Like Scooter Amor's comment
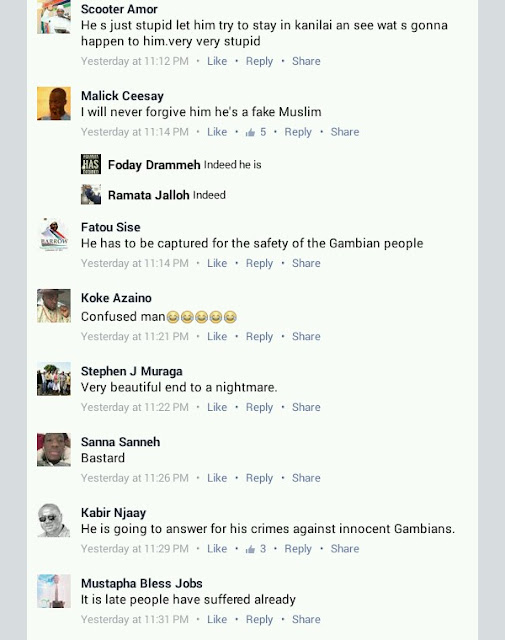The height and width of the screenshot is (640, 505). click(217, 61)
